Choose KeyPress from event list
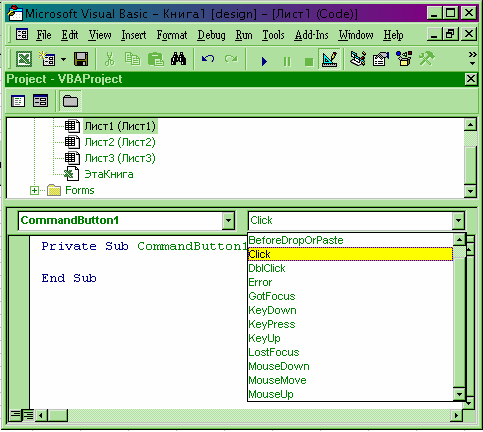 351,324
